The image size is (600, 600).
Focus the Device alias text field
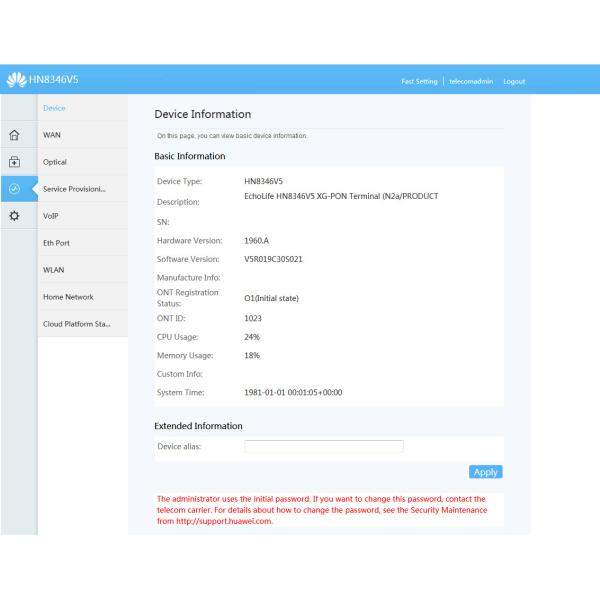click(x=324, y=446)
